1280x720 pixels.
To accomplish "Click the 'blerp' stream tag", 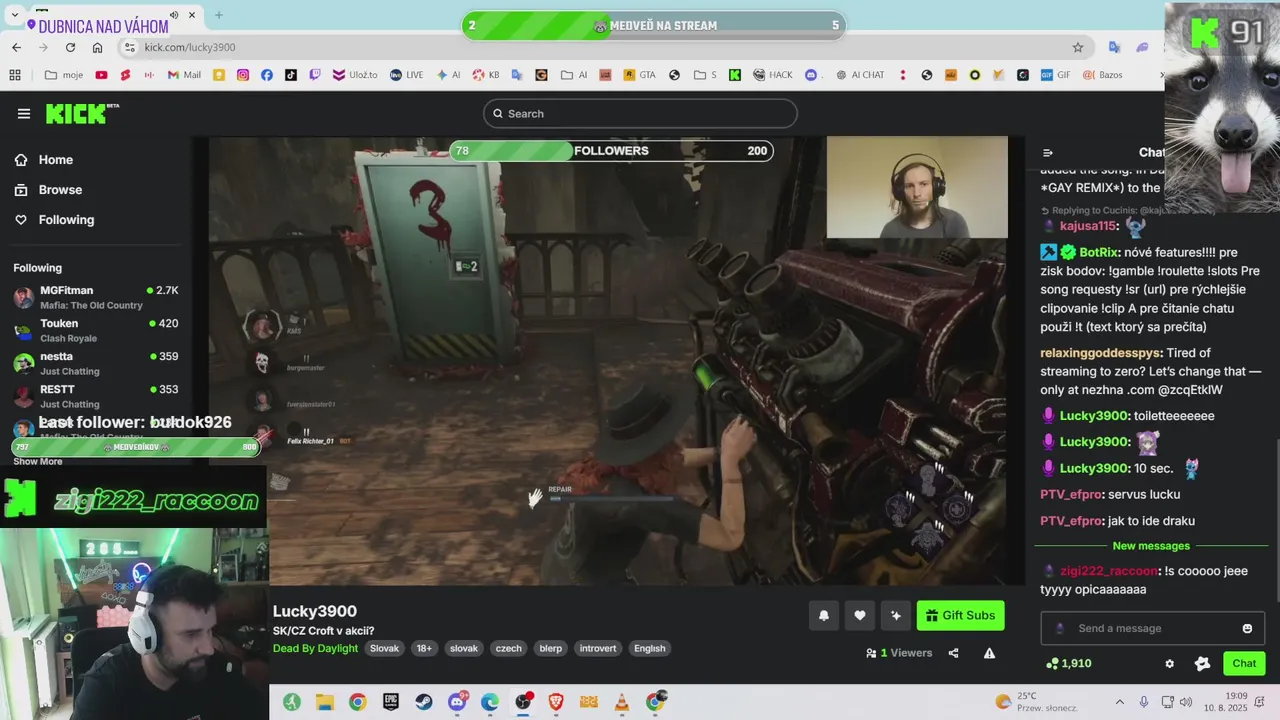I will coord(551,648).
